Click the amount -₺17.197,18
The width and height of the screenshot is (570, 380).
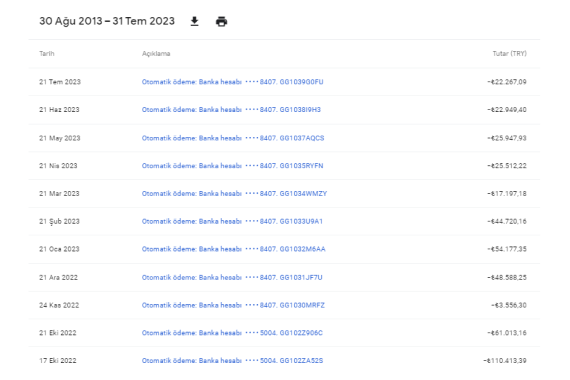[507, 193]
